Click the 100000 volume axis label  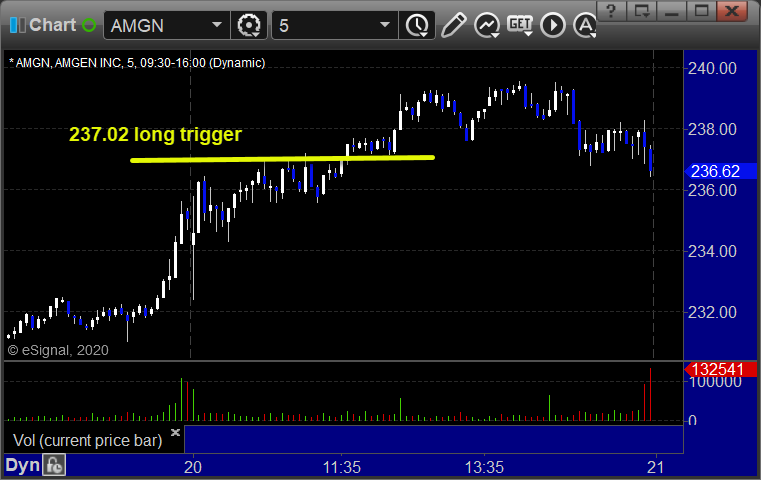(x=716, y=382)
